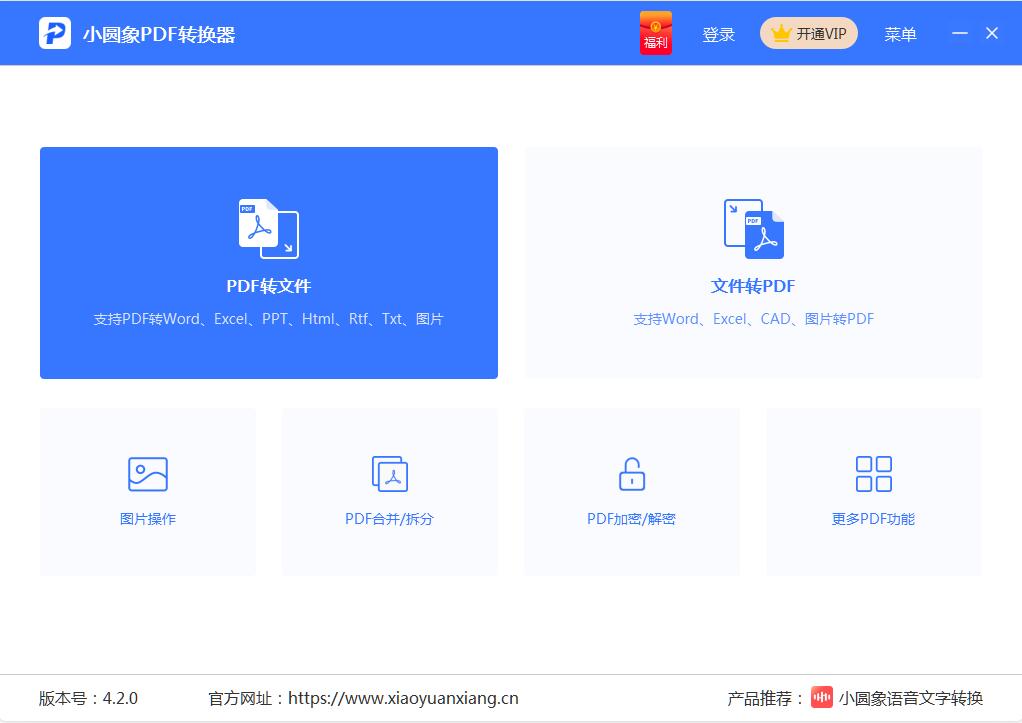Open the 小圆象语音文字转换 product link
1022x723 pixels.
coord(911,698)
